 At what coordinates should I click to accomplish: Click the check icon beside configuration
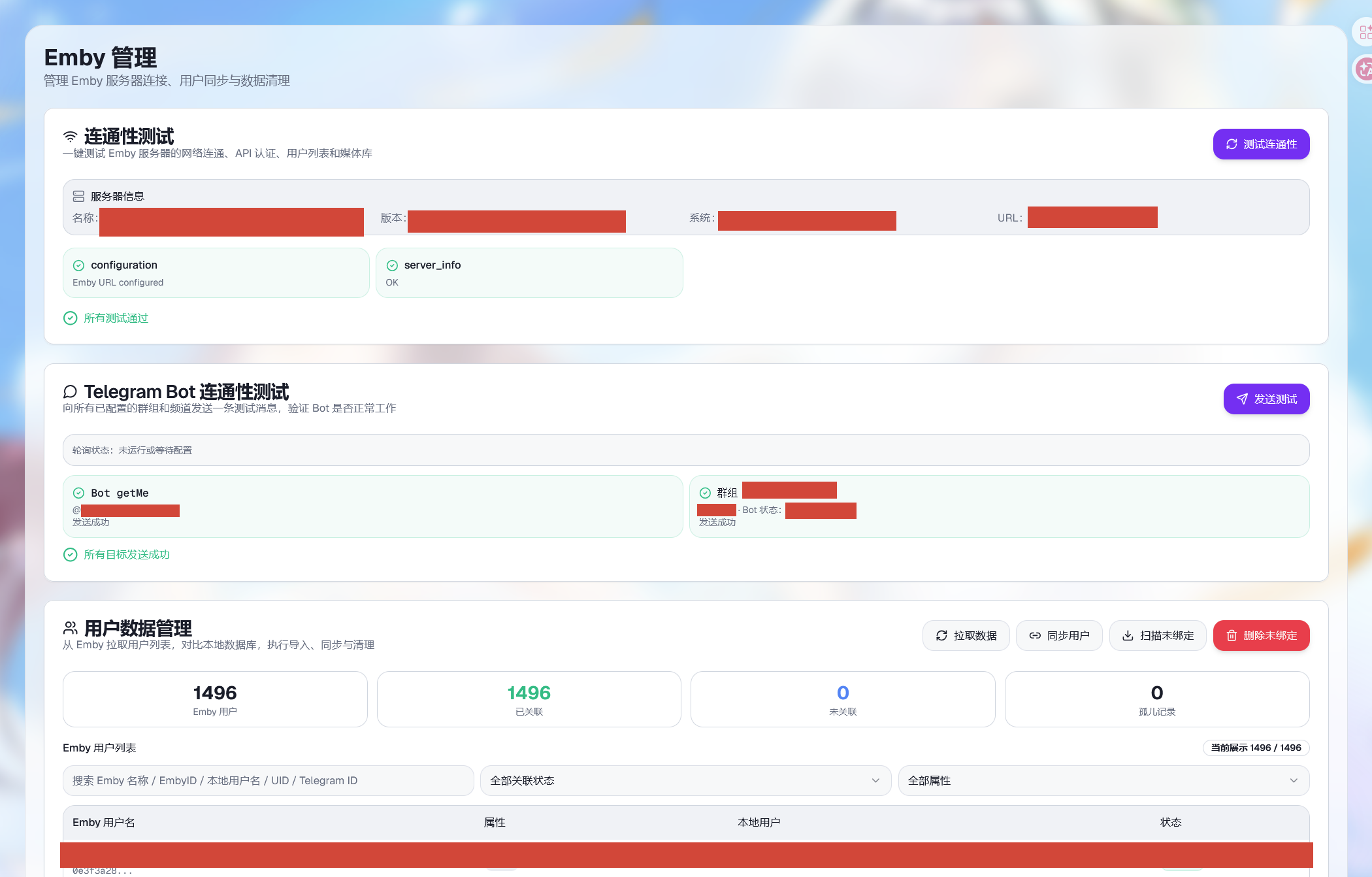coord(78,265)
